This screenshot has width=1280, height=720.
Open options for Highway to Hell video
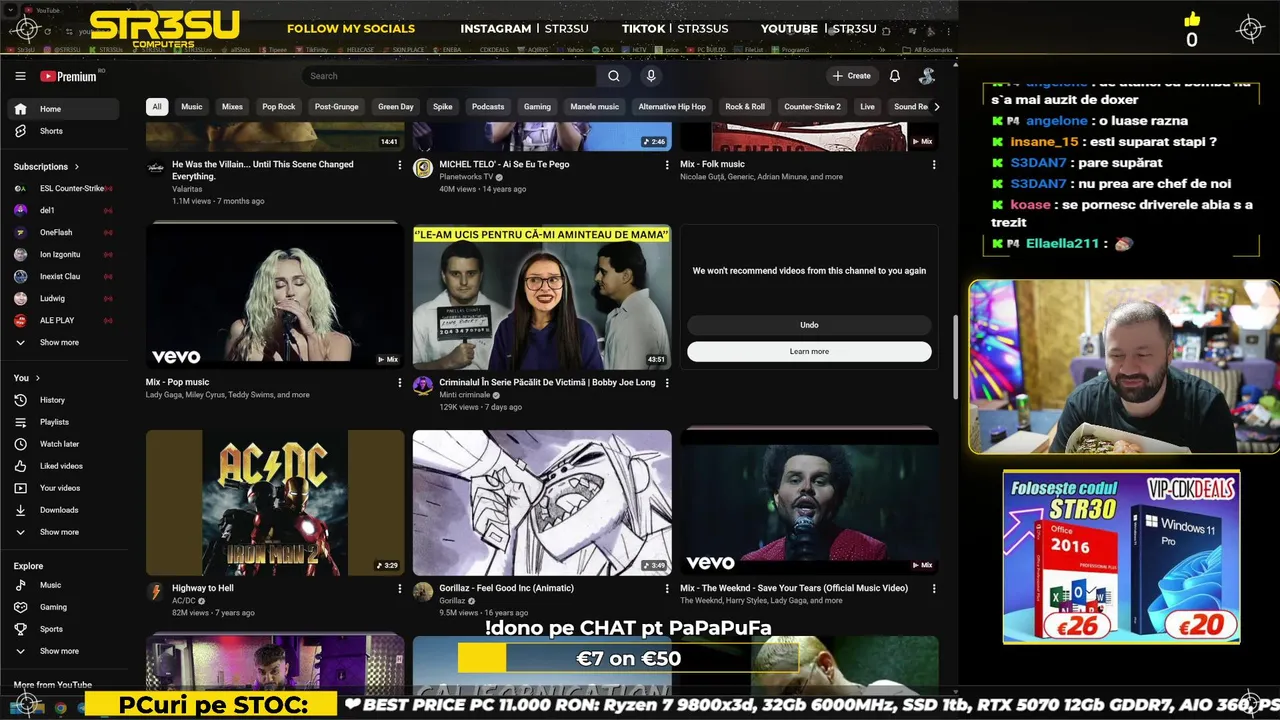click(400, 589)
